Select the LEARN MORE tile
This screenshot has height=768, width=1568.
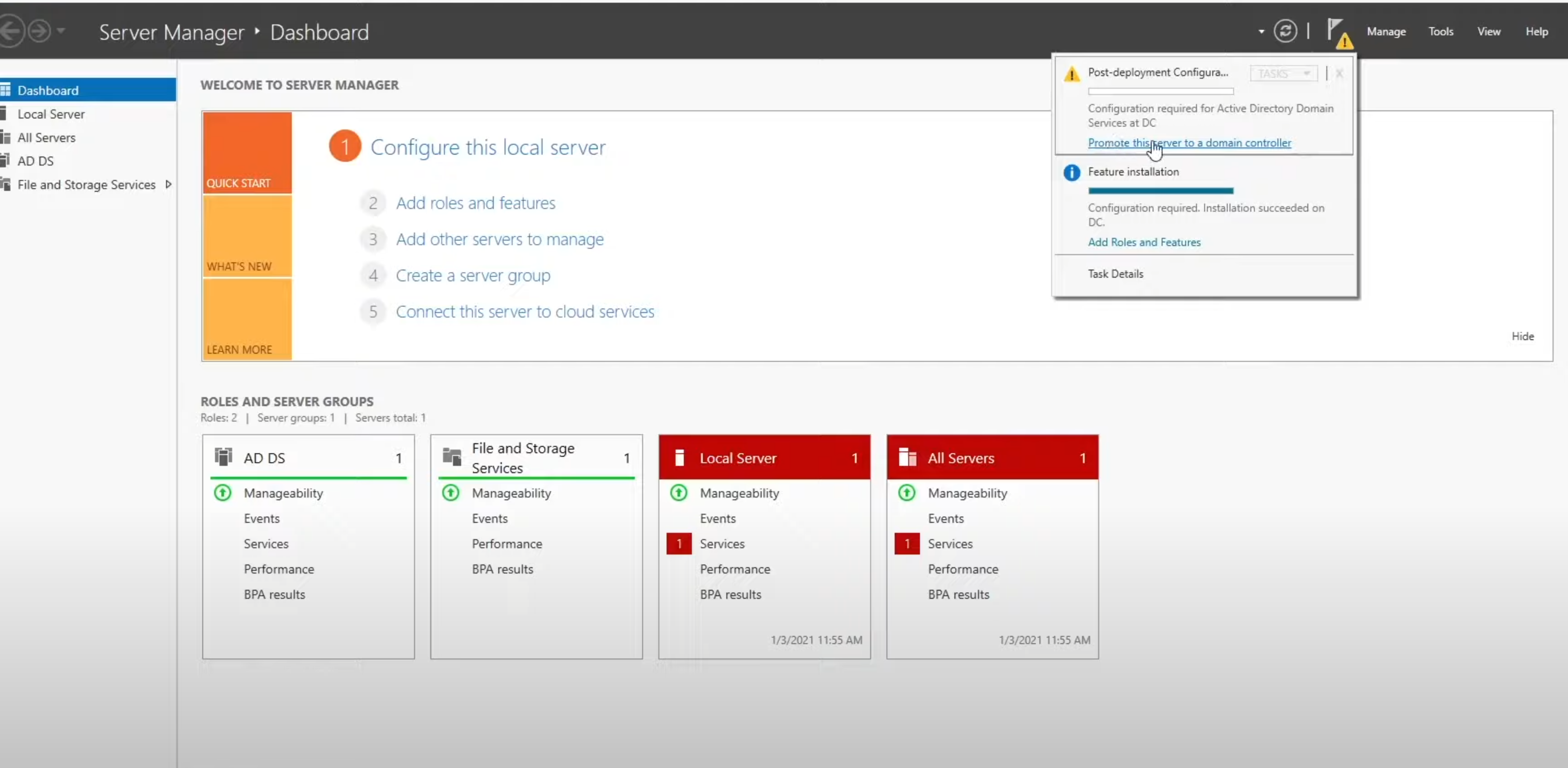pos(247,319)
